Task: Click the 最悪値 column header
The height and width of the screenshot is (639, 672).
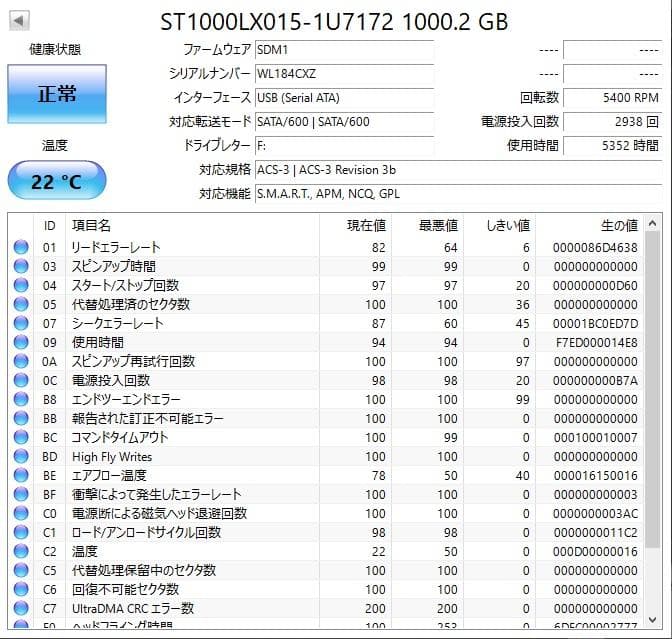Action: 428,225
